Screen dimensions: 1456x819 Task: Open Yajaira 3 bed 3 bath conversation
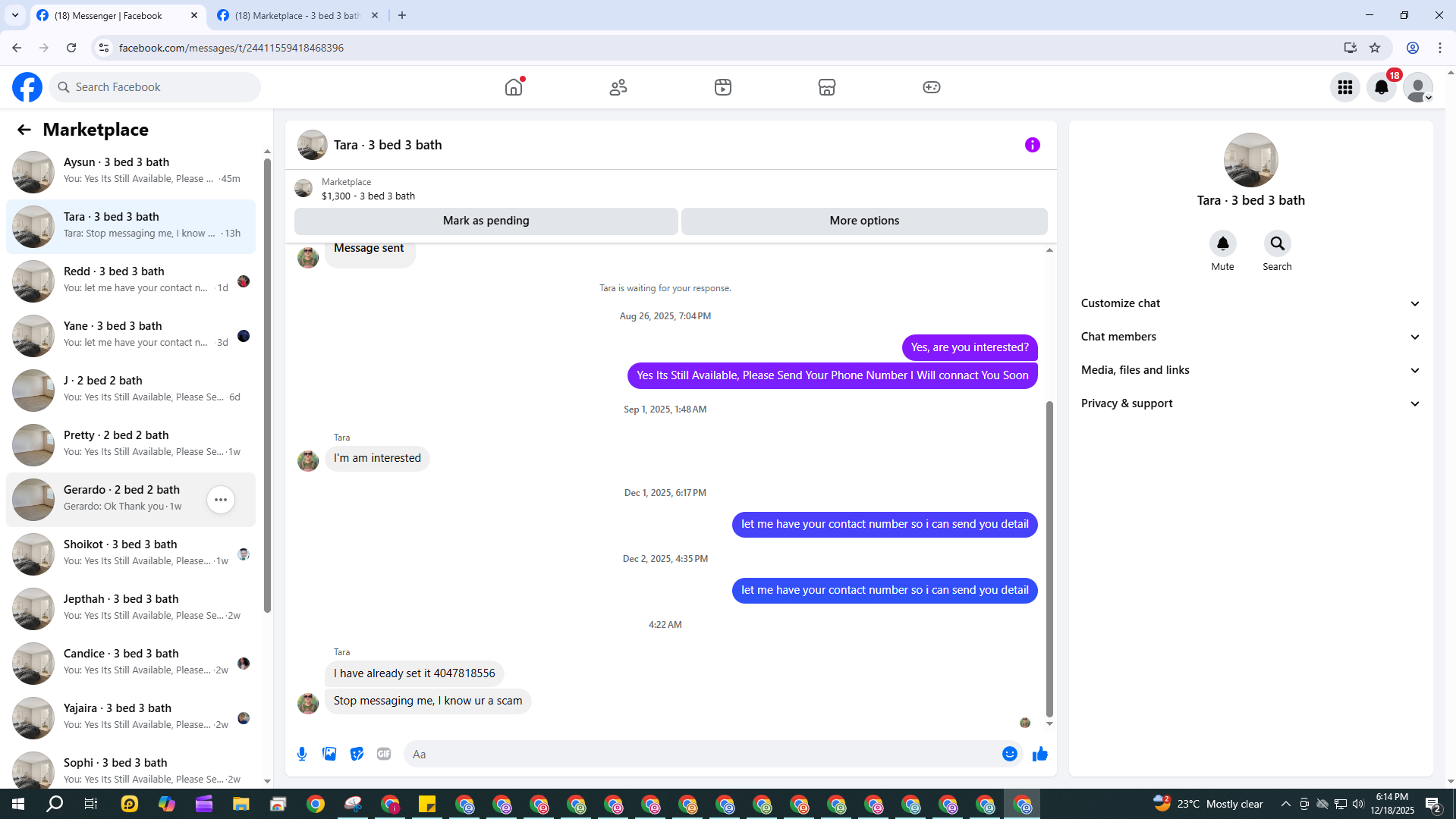[x=131, y=717]
